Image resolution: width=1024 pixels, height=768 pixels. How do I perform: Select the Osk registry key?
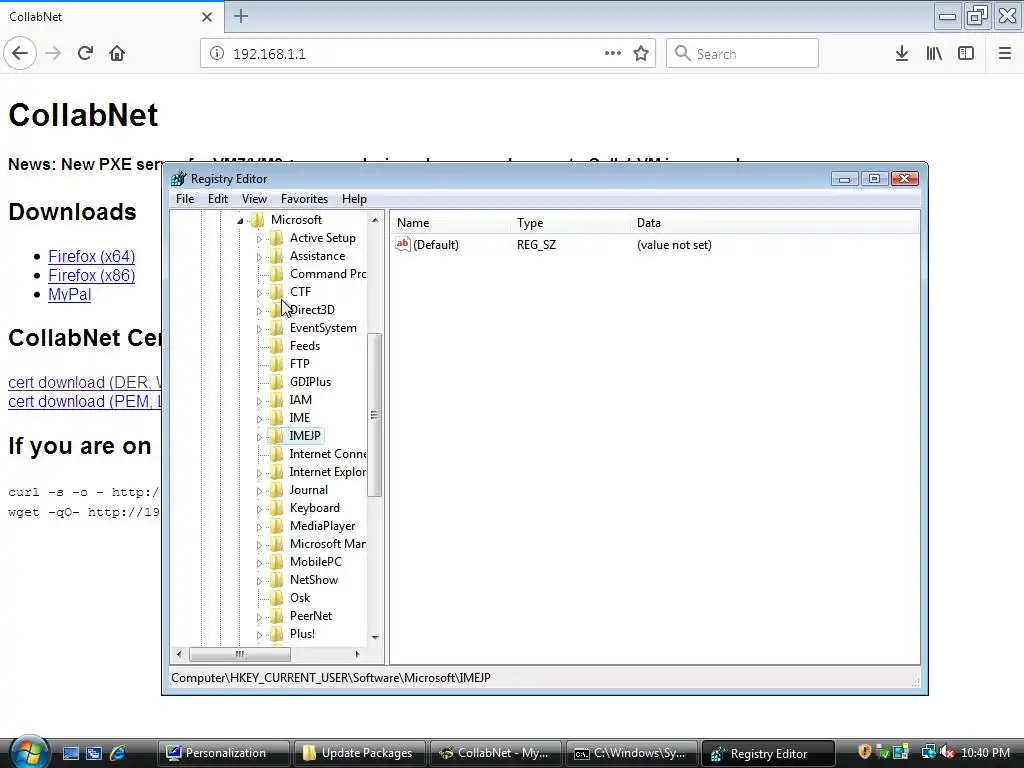[300, 598]
